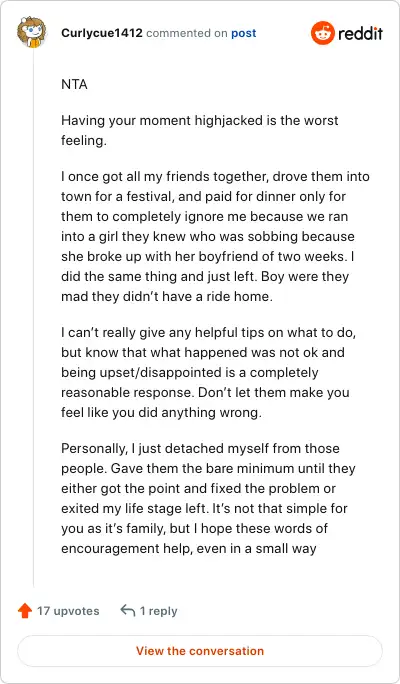The width and height of the screenshot is (400, 684).
Task: Click the "NTA" verdict text
Action: (x=74, y=84)
